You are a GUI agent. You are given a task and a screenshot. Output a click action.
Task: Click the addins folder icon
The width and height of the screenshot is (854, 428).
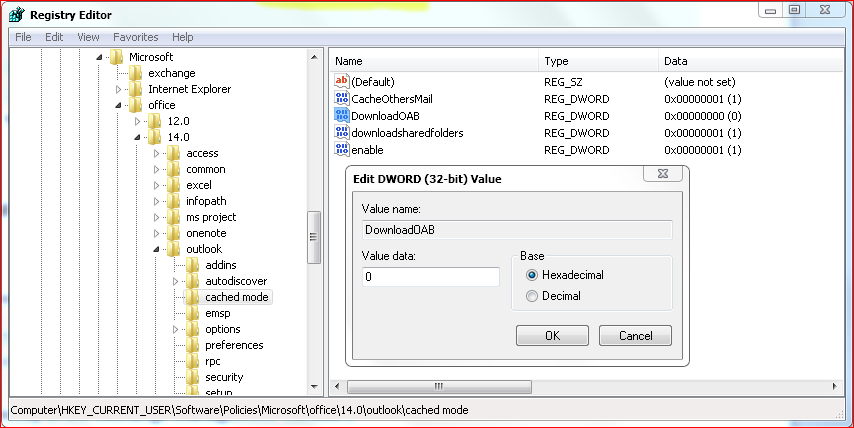pos(193,265)
